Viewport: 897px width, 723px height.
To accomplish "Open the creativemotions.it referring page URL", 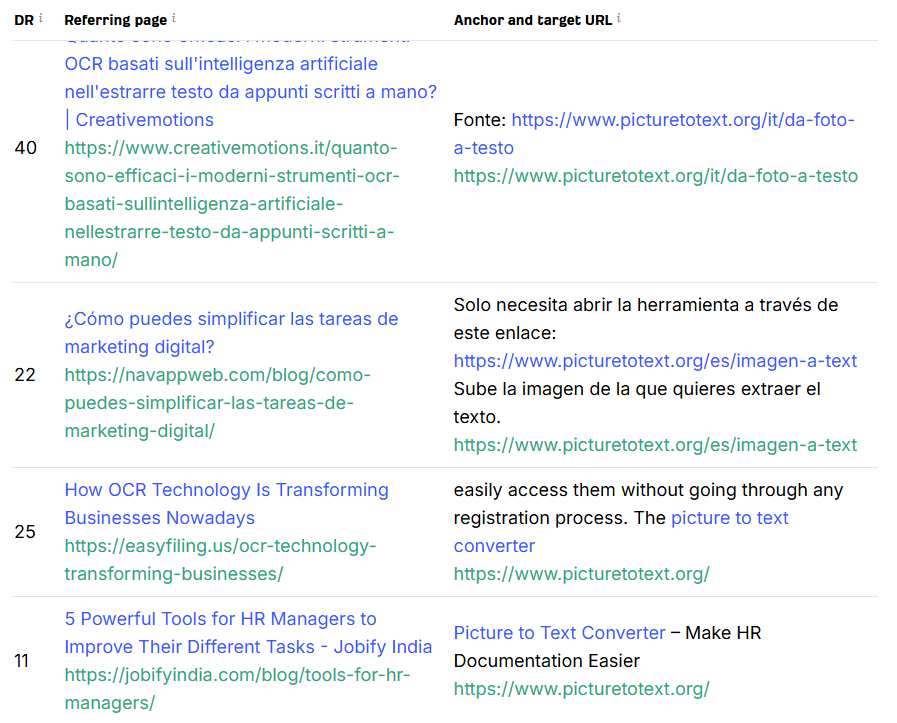I will [232, 204].
